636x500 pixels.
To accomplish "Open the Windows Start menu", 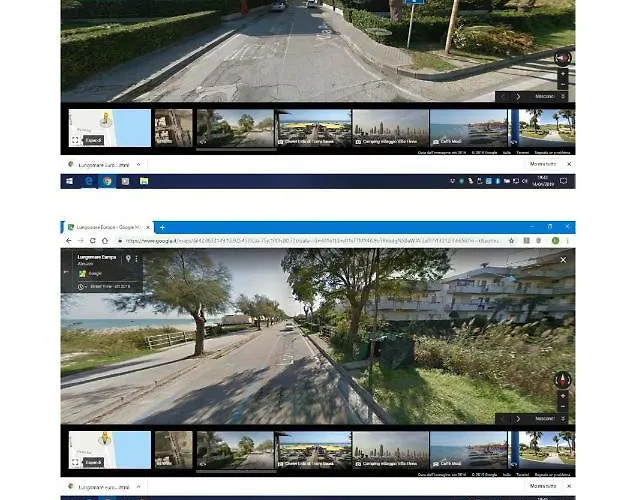I will click(x=69, y=181).
